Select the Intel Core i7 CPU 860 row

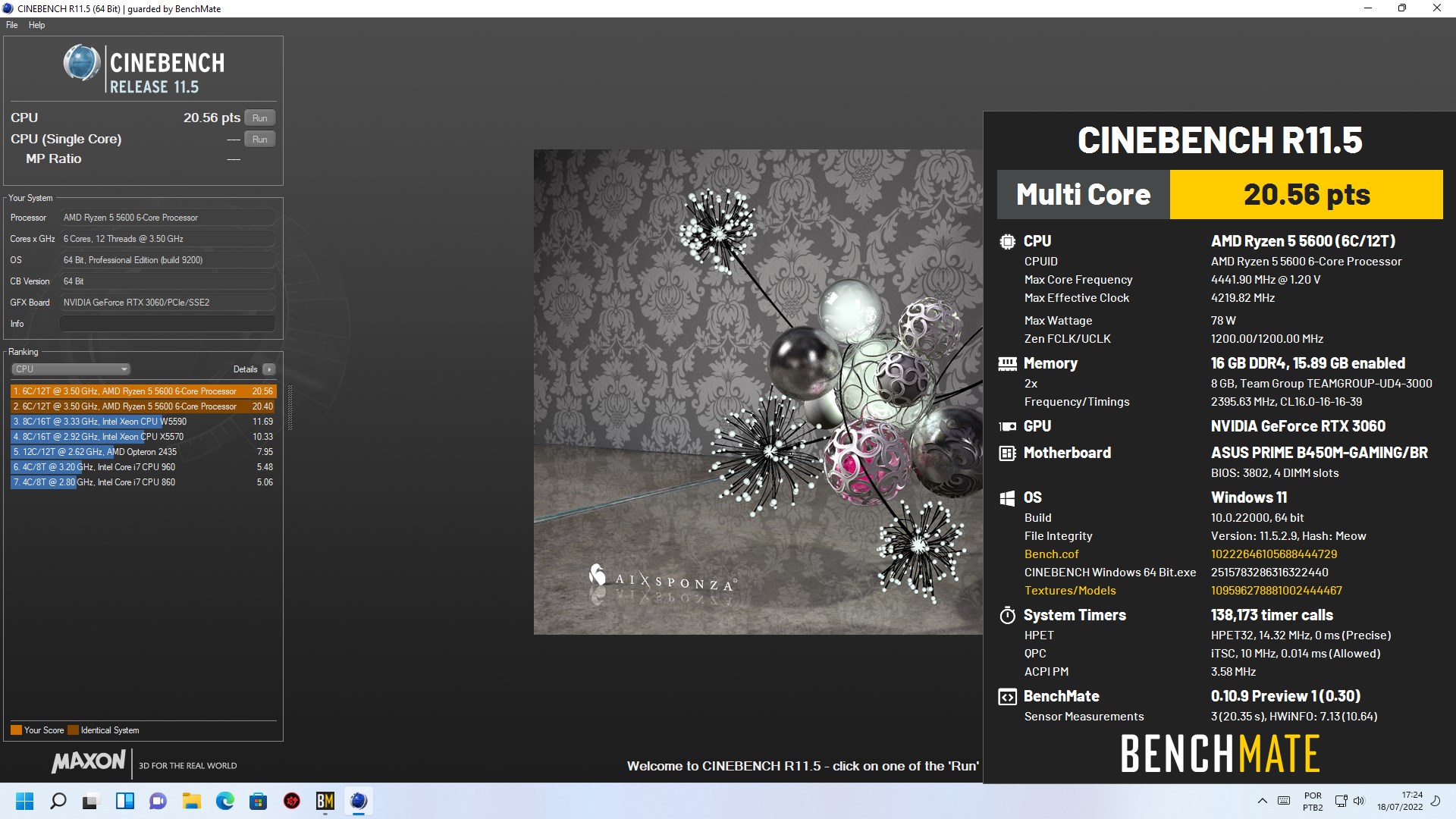143,482
